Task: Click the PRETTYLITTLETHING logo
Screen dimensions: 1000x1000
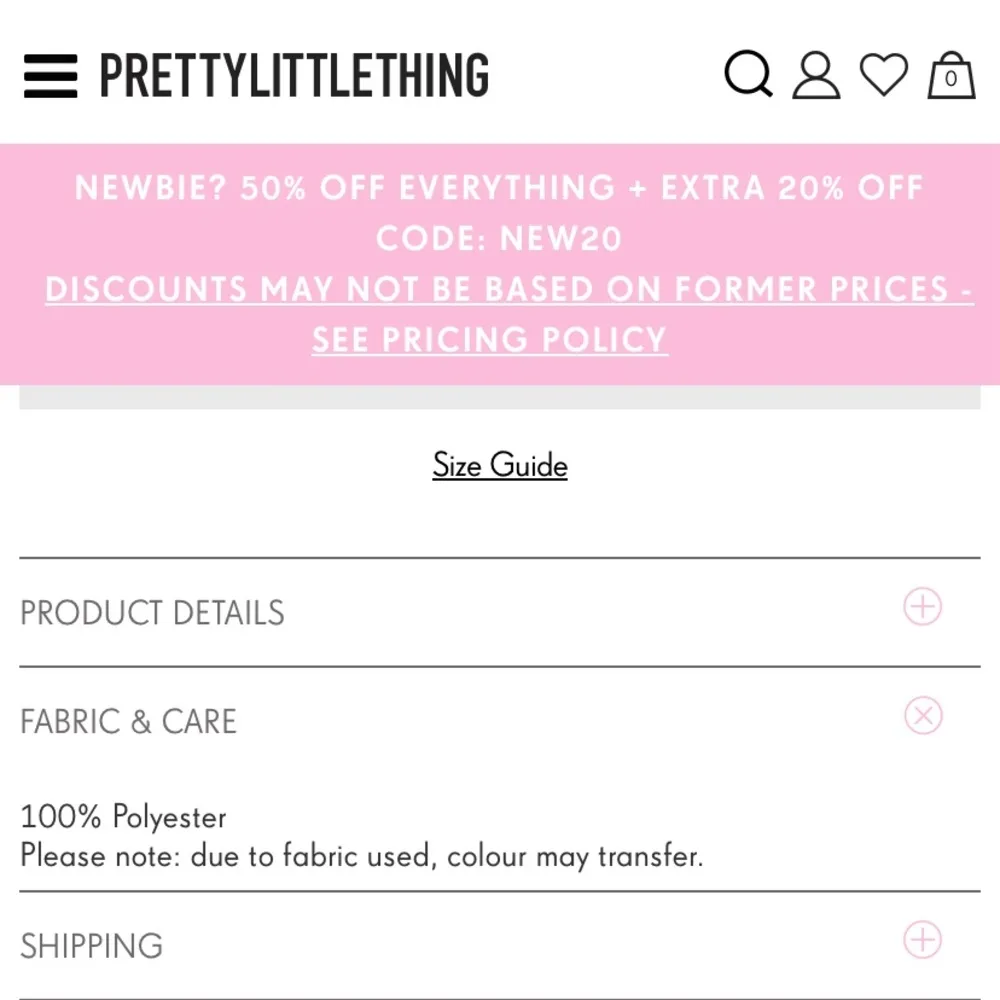Action: [293, 74]
